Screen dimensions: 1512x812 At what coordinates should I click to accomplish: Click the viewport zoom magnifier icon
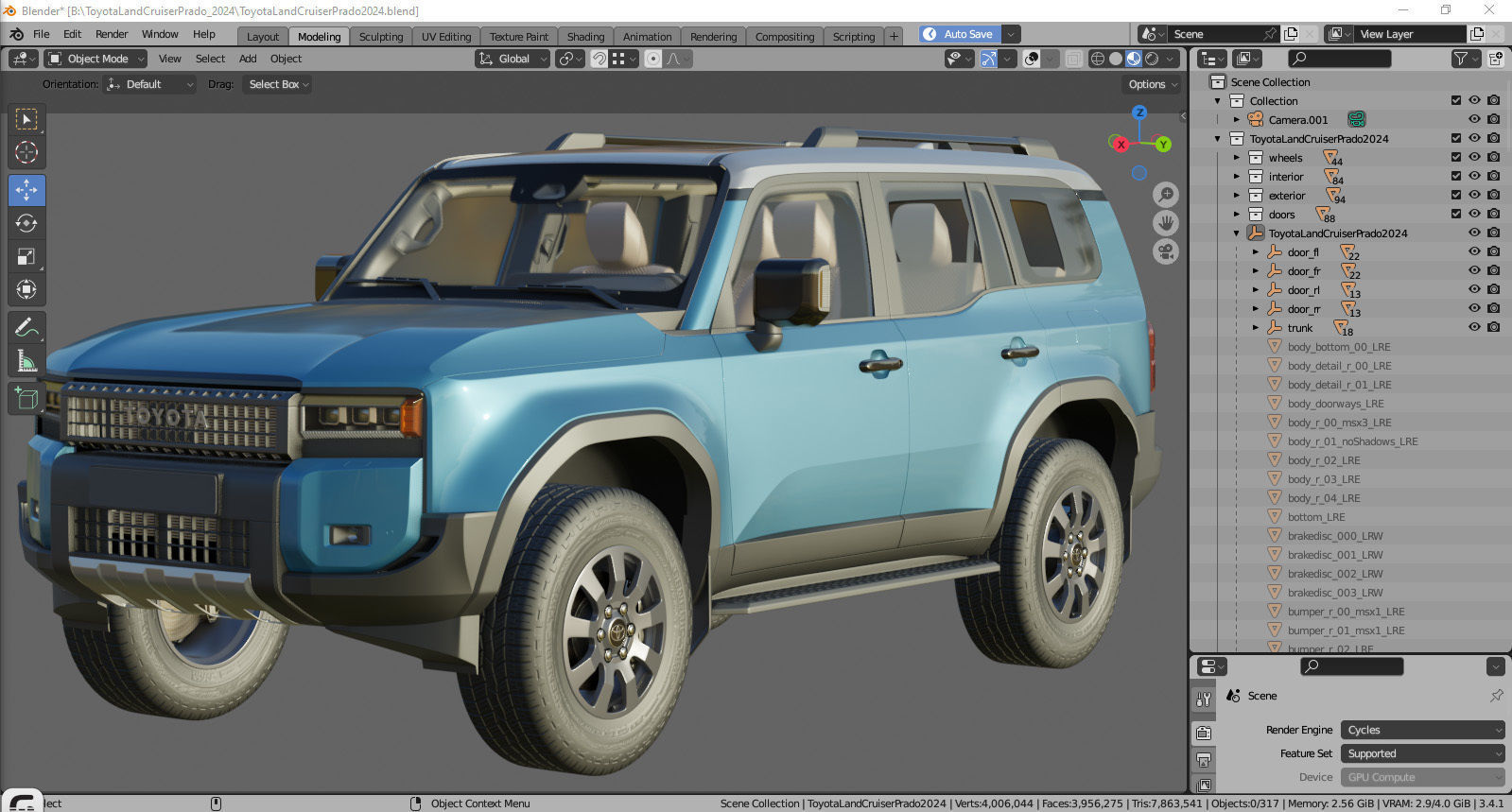1166,195
